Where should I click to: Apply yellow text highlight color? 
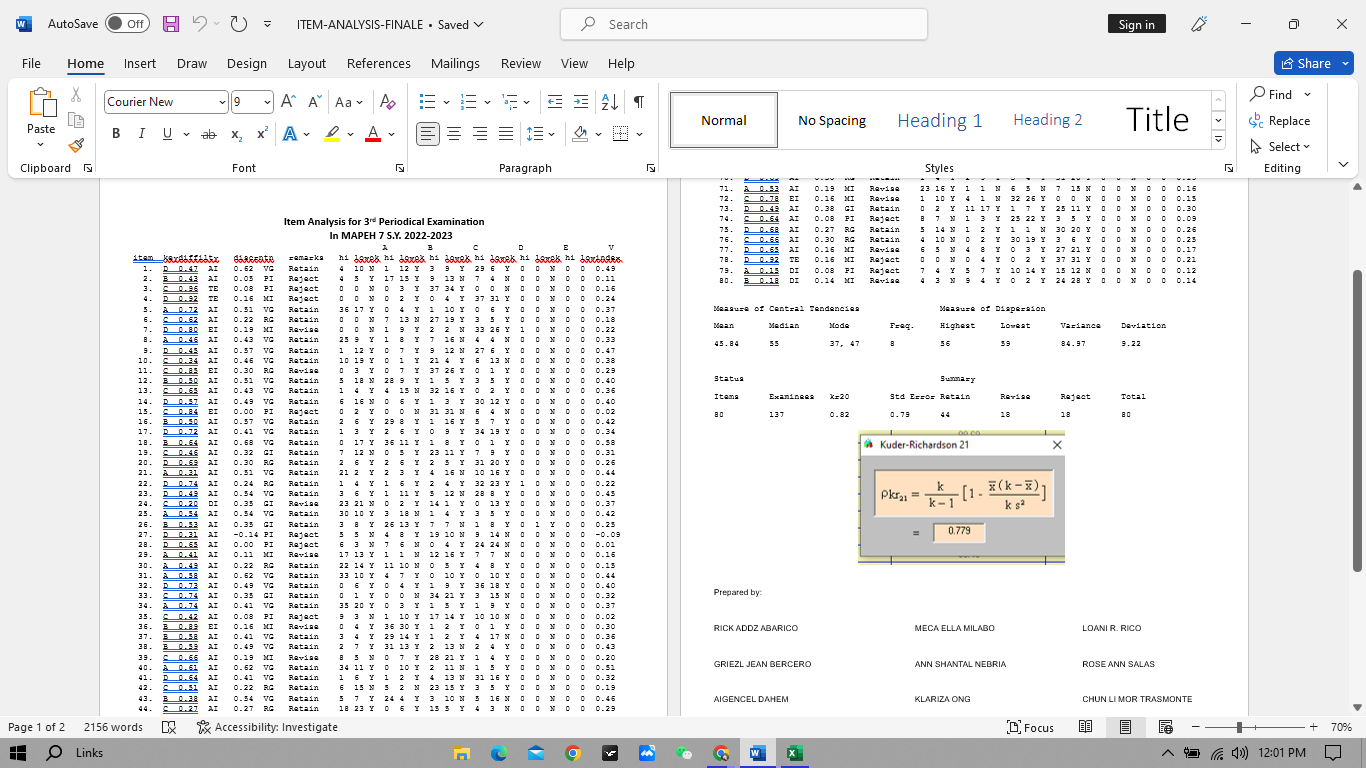334,134
